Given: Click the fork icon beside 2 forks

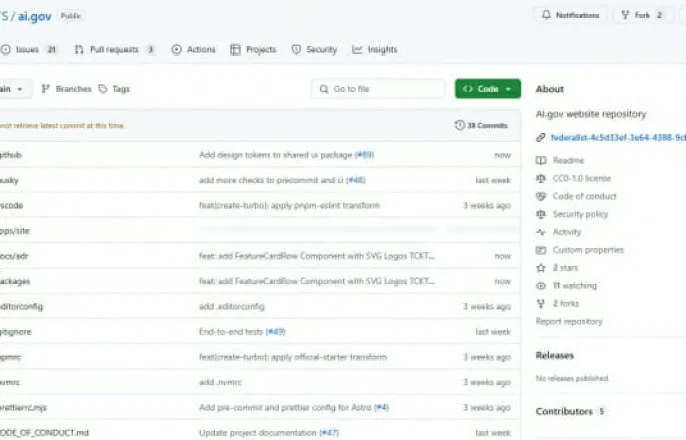Looking at the screenshot, I should pyautogui.click(x=541, y=303).
